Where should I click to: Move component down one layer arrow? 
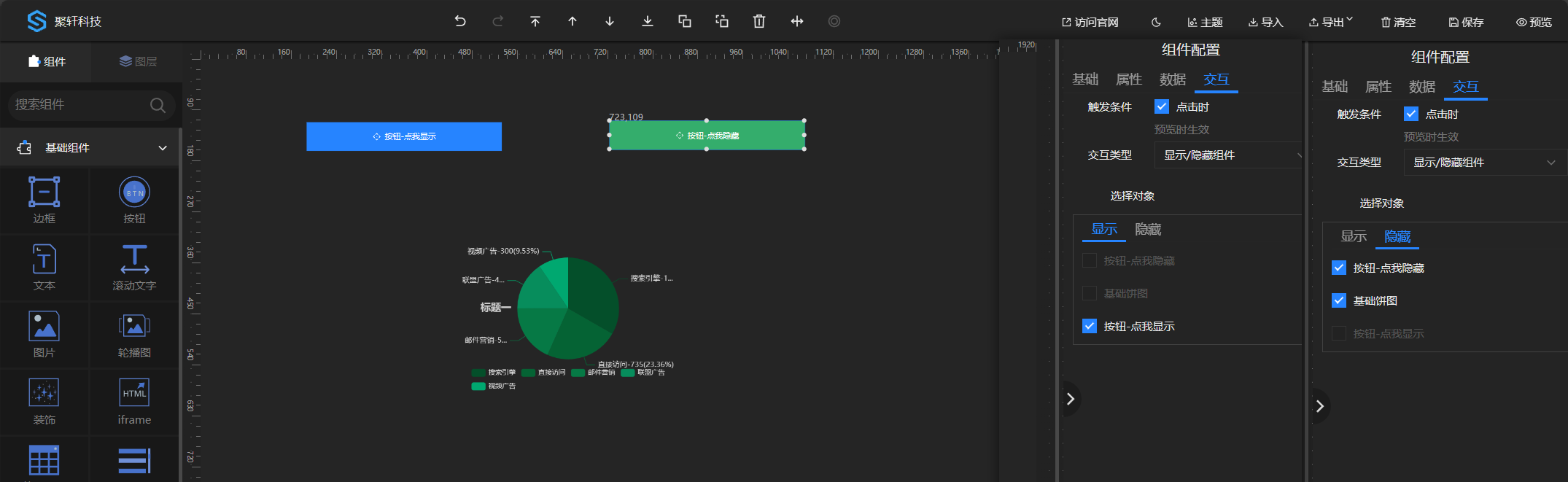pos(610,21)
